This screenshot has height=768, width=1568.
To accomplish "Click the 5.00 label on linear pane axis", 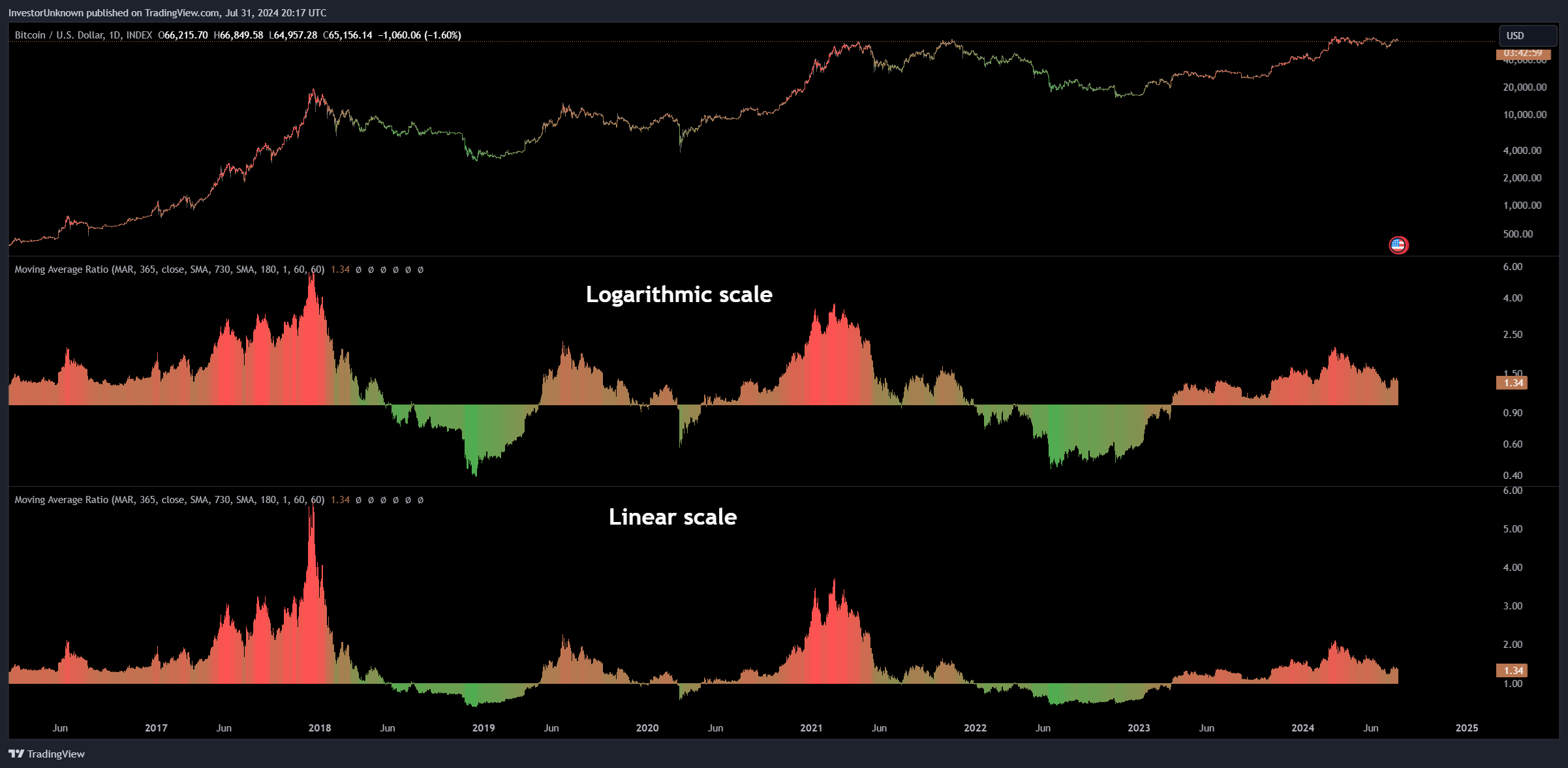I will point(1513,529).
